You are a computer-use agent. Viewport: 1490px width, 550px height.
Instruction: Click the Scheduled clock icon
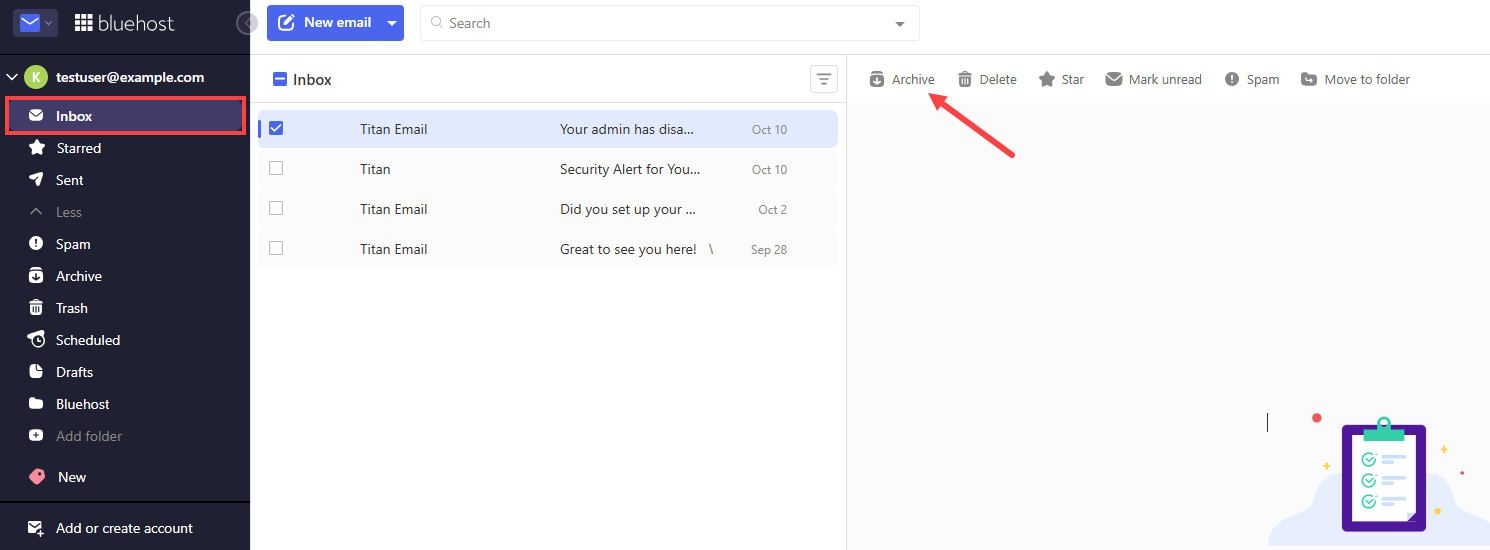coord(37,340)
